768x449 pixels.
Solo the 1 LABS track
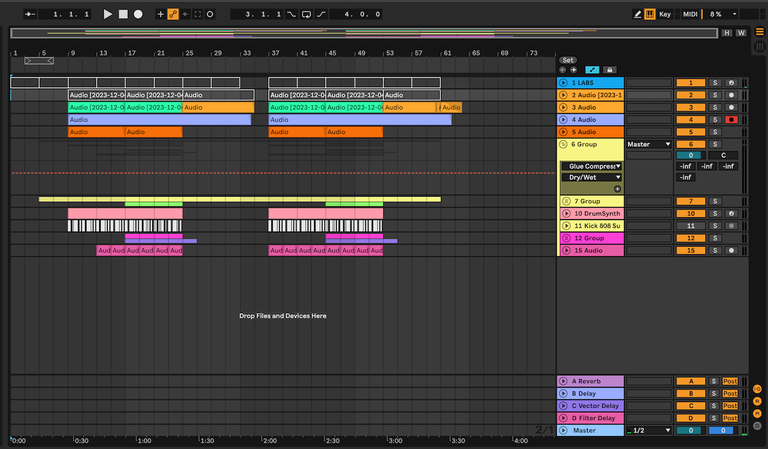(x=715, y=83)
